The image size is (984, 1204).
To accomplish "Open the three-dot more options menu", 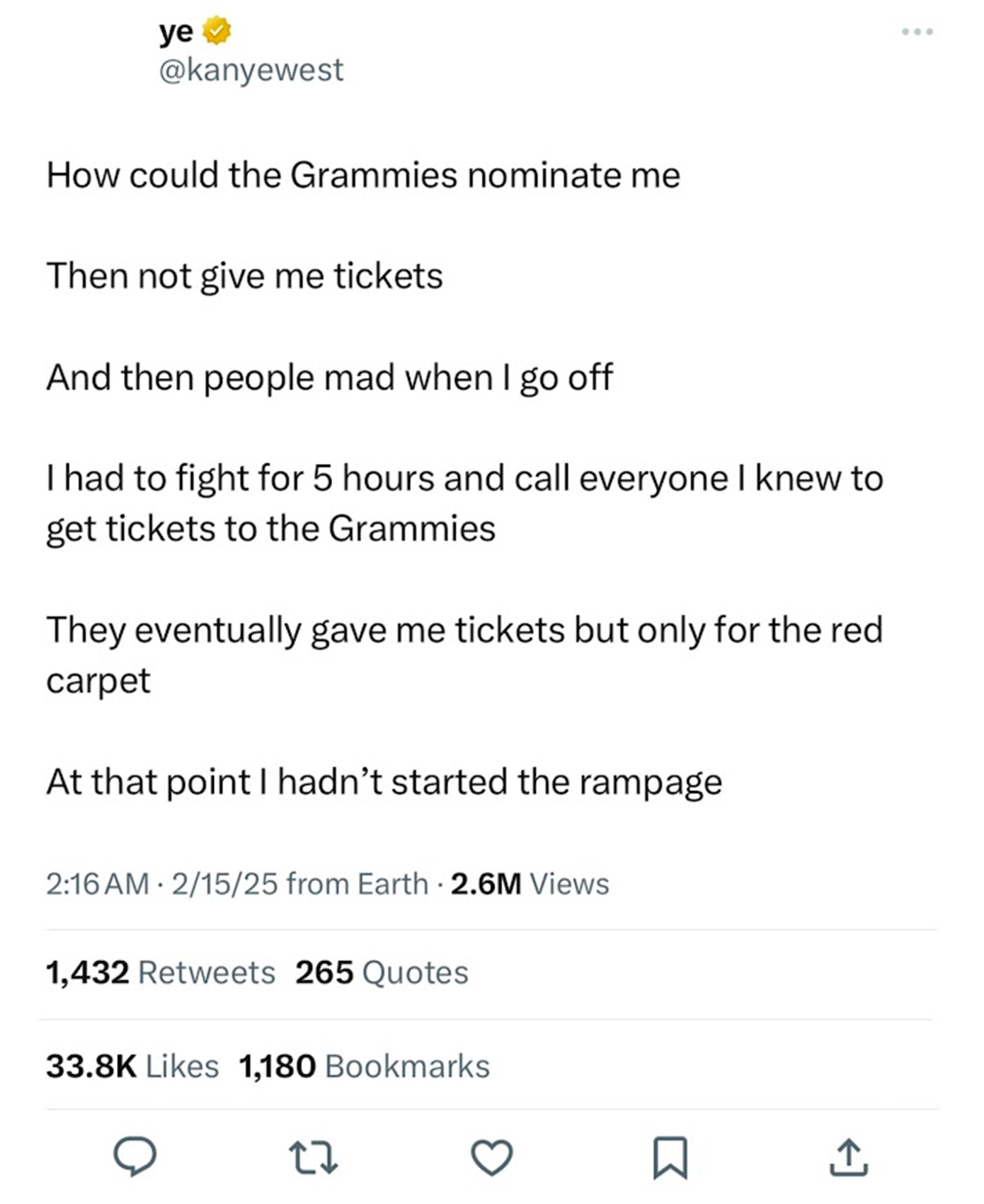I will 917,32.
